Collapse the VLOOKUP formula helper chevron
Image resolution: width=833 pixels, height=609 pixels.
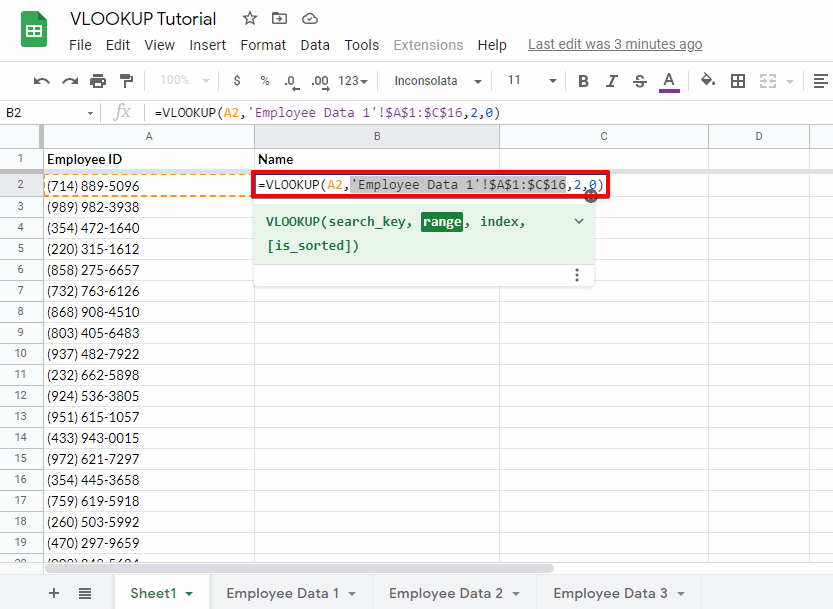coord(578,221)
